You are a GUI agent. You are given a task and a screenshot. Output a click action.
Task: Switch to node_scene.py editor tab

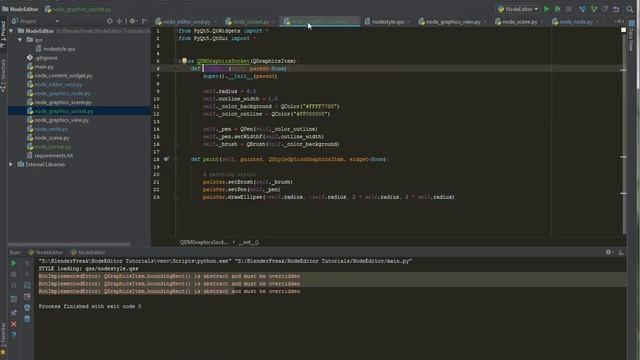520,22
